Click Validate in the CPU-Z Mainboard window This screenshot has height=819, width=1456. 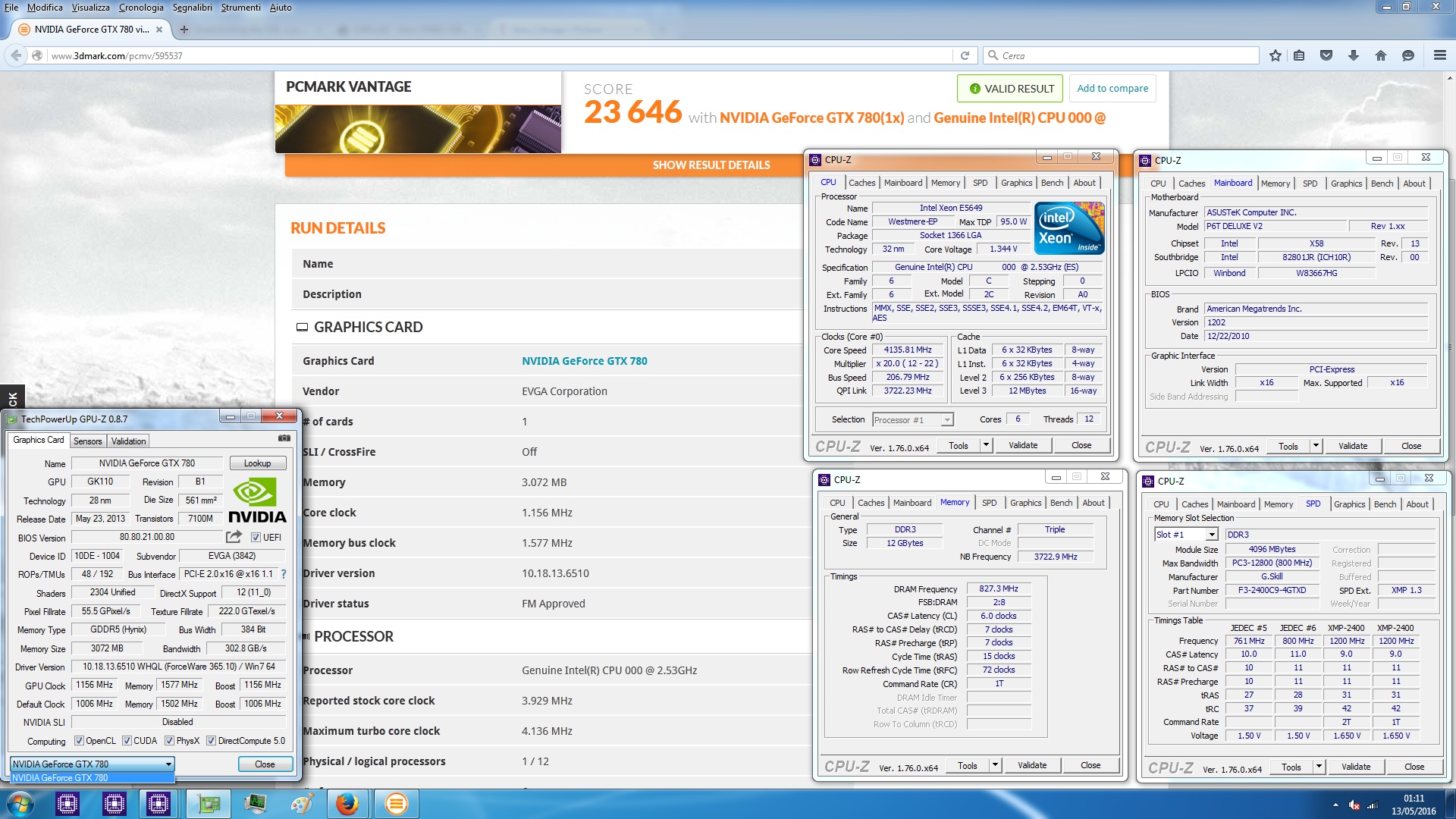coord(1352,446)
